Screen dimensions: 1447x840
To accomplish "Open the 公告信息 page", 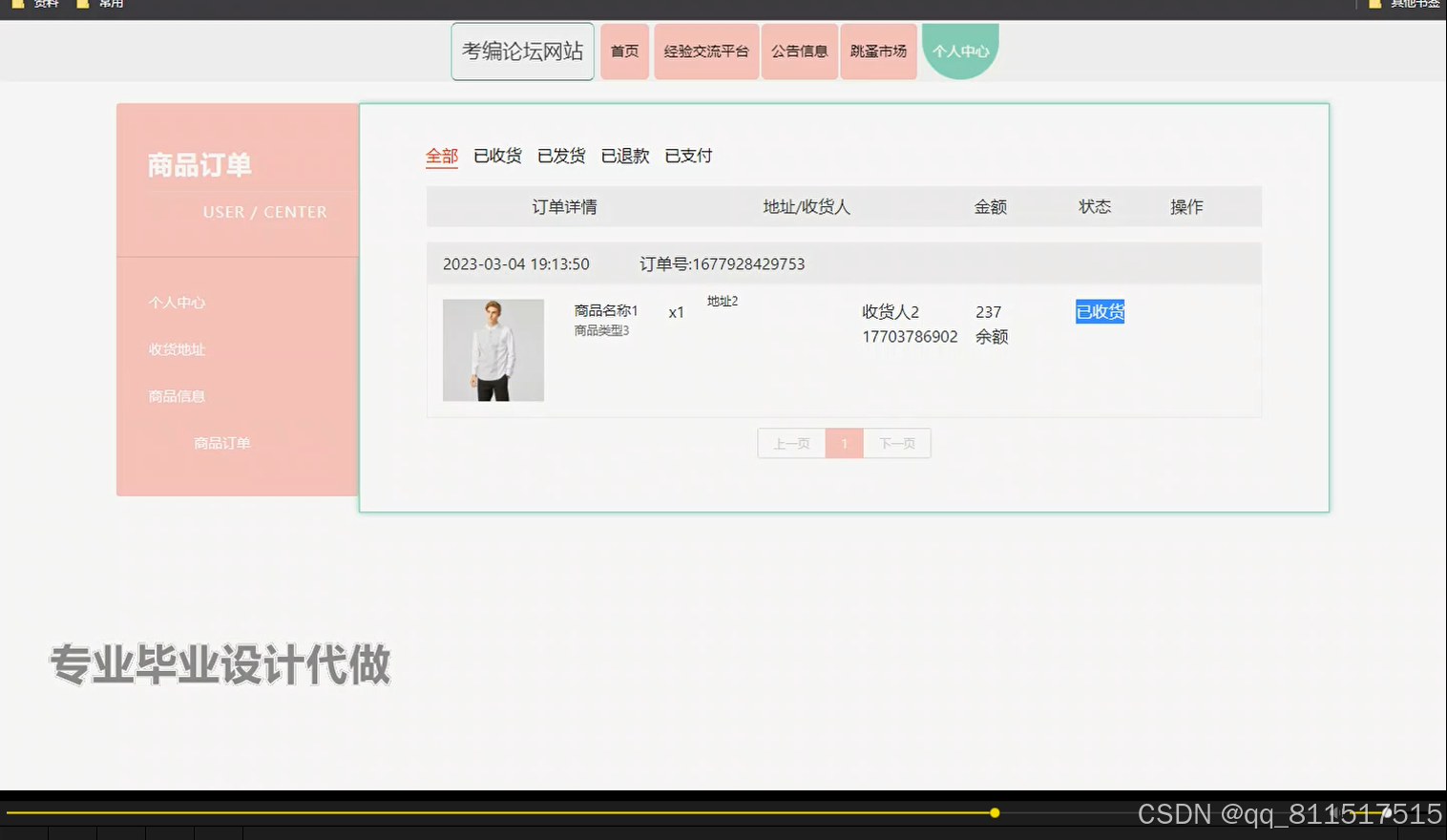I will pyautogui.click(x=799, y=51).
